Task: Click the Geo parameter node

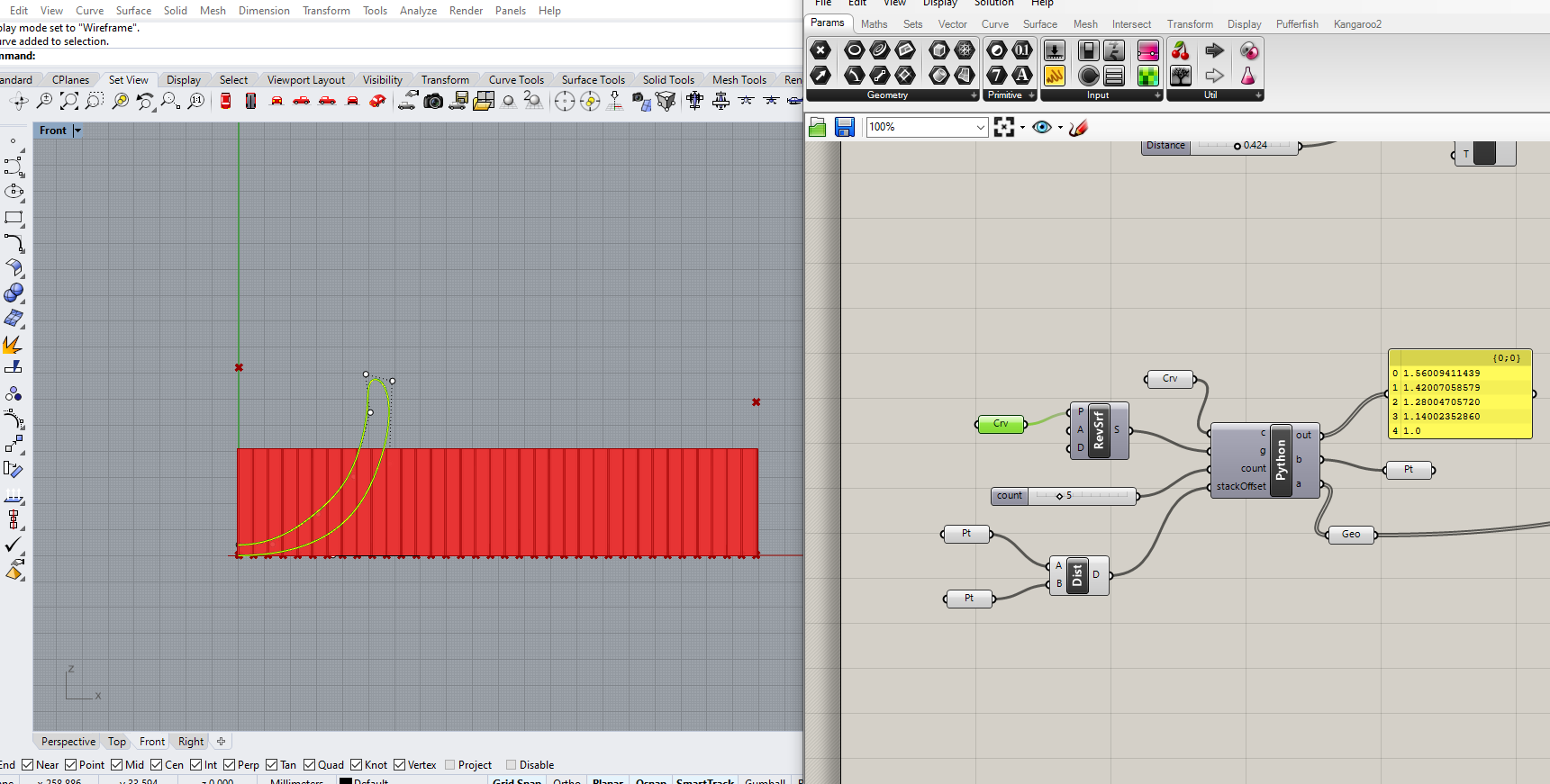Action: [x=1351, y=535]
